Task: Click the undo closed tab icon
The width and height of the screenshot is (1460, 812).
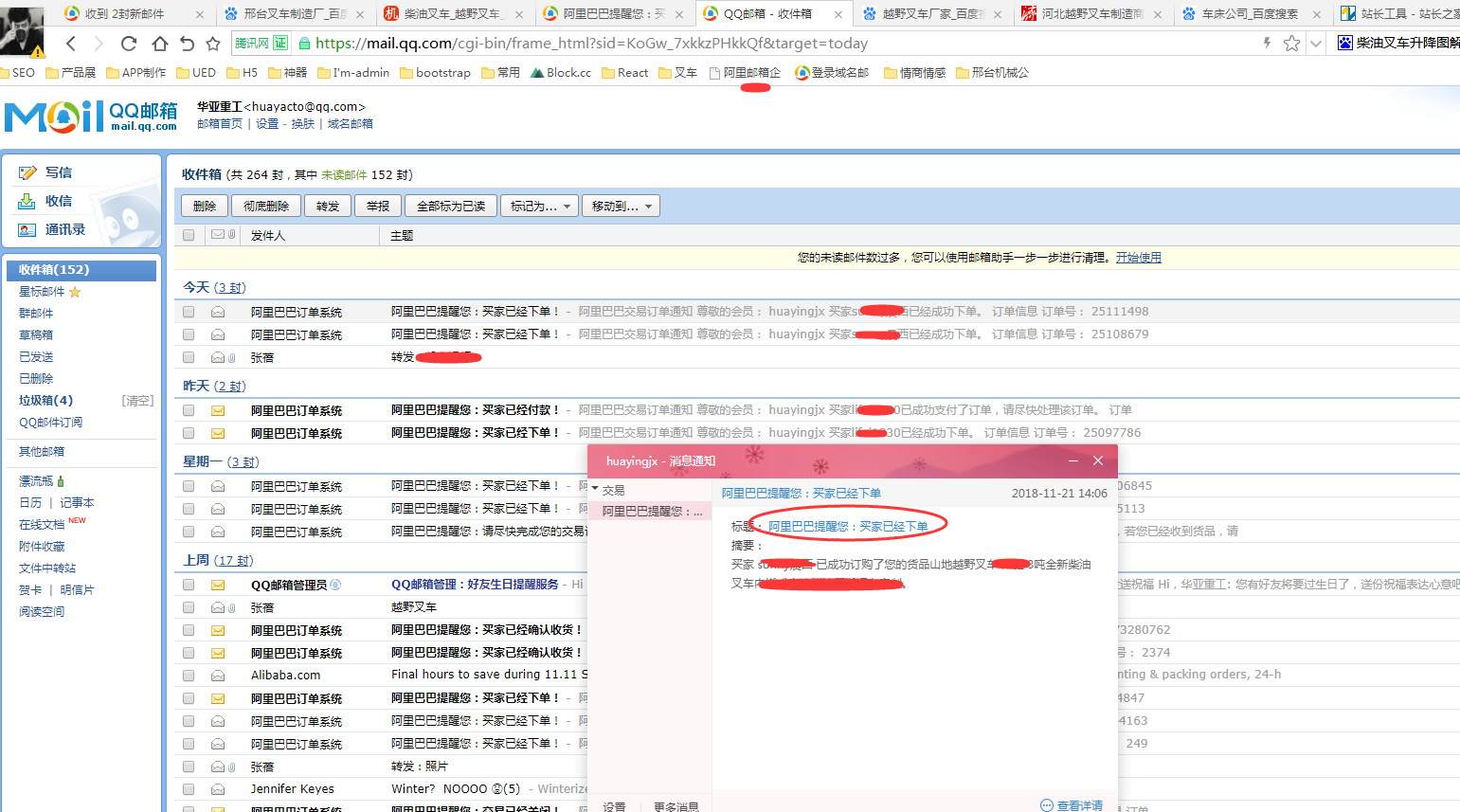Action: point(187,44)
